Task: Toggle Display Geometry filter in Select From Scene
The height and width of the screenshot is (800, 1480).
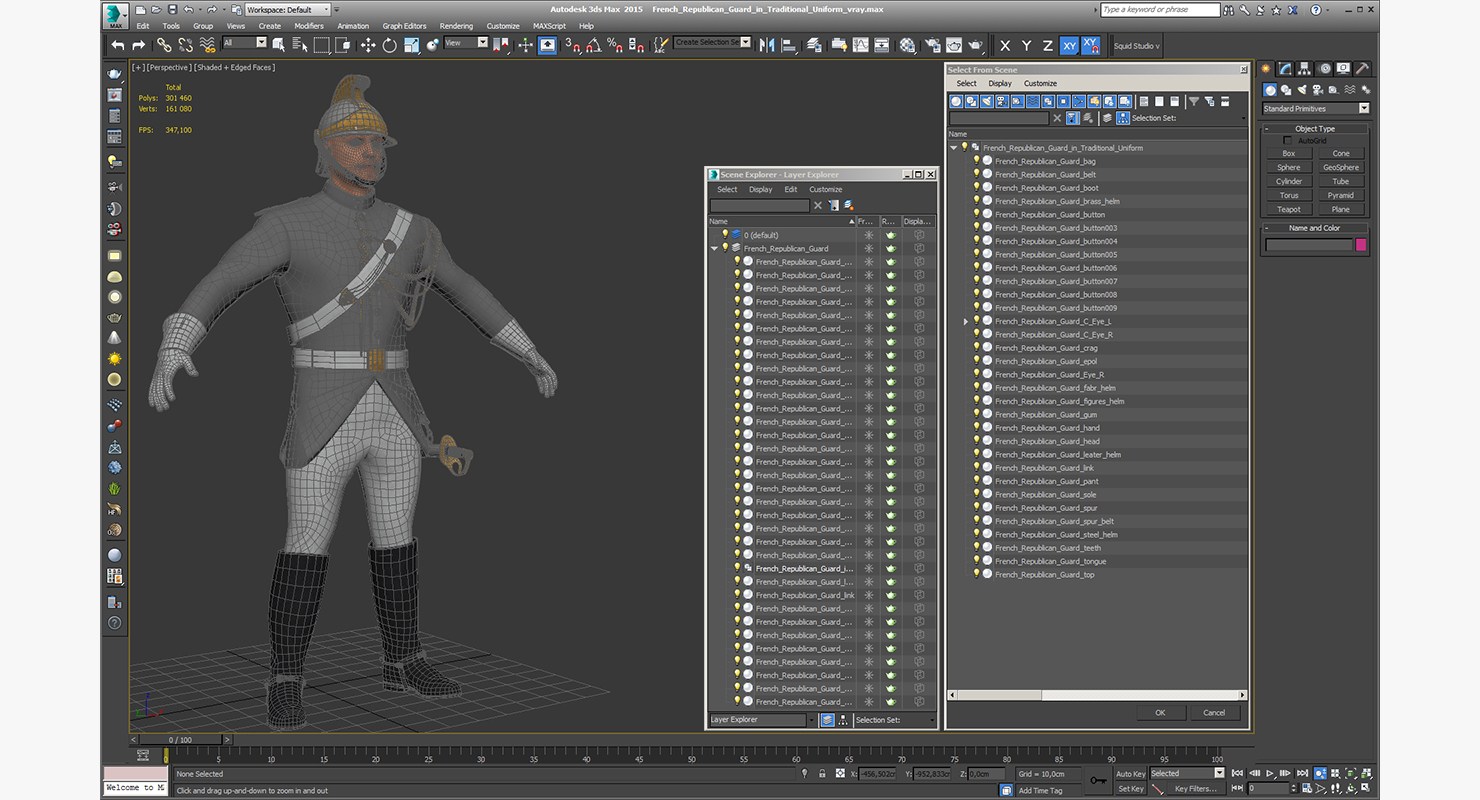Action: [956, 101]
